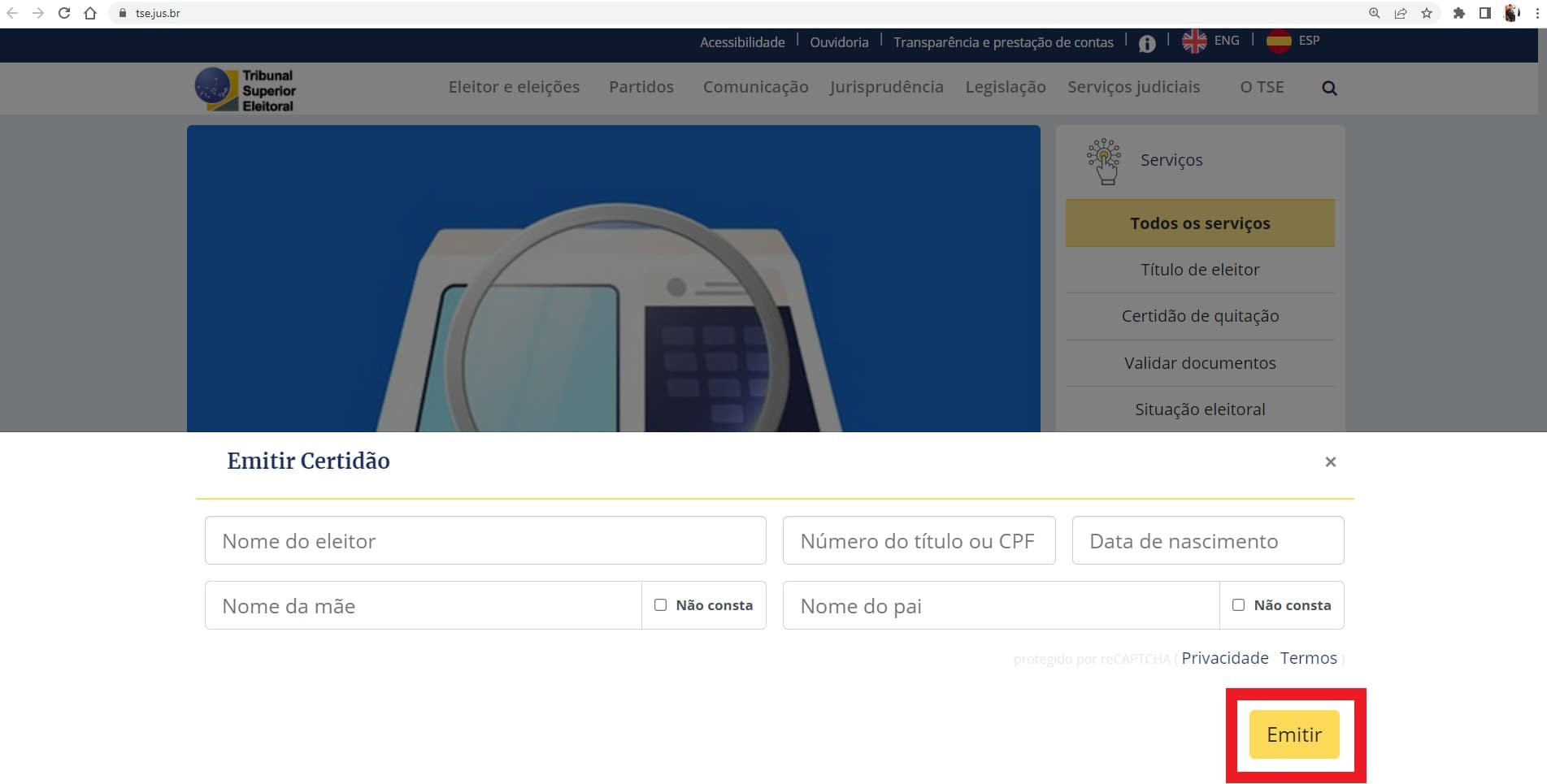1547x784 pixels.
Task: Click the Data de nascimento field
Action: pos(1208,540)
